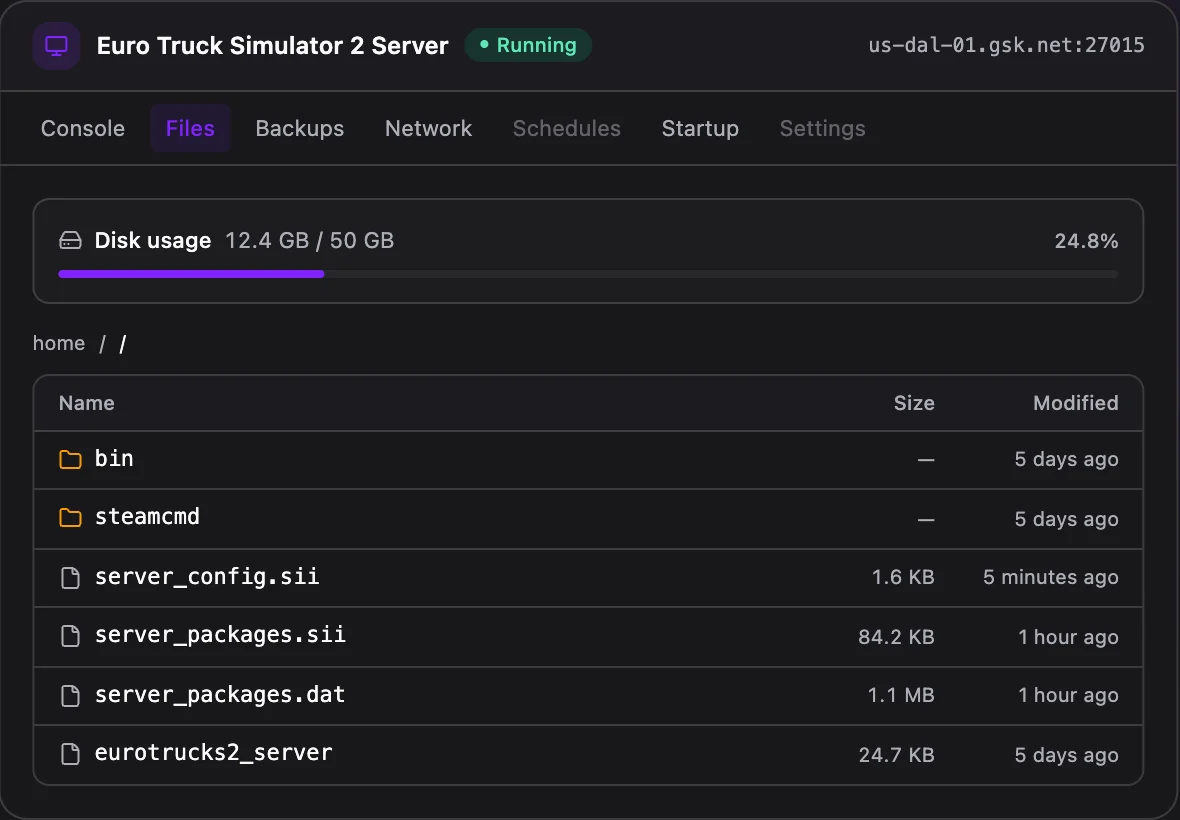Viewport: 1180px width, 820px height.
Task: Click the 1.1 MB size cell
Action: click(901, 695)
